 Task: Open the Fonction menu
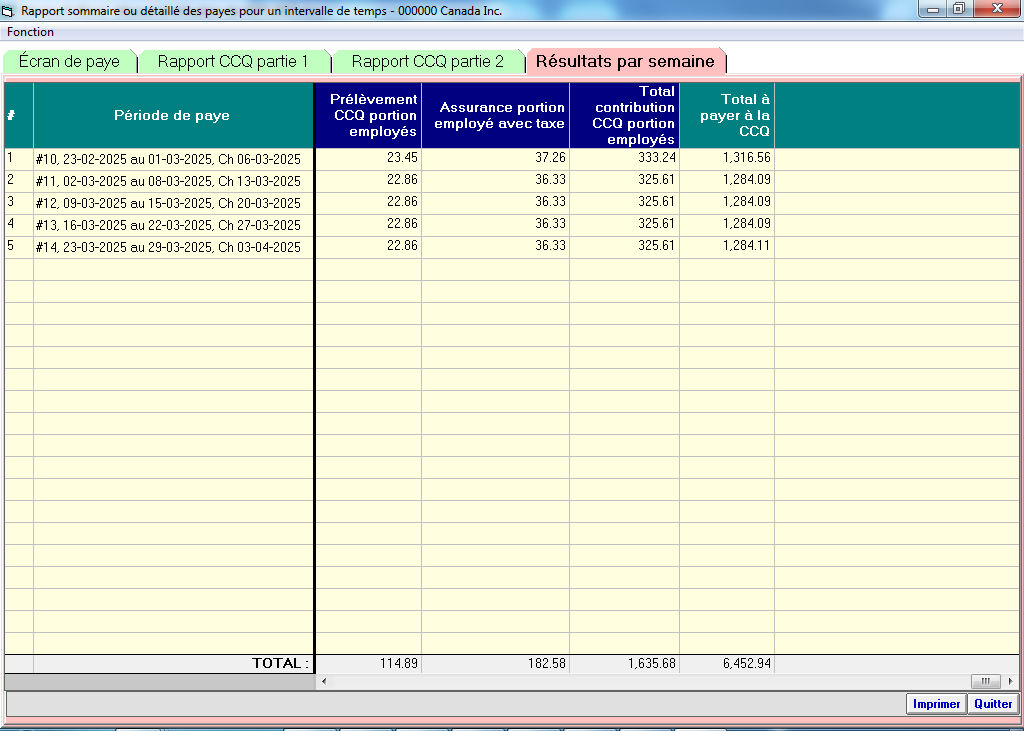tap(30, 32)
